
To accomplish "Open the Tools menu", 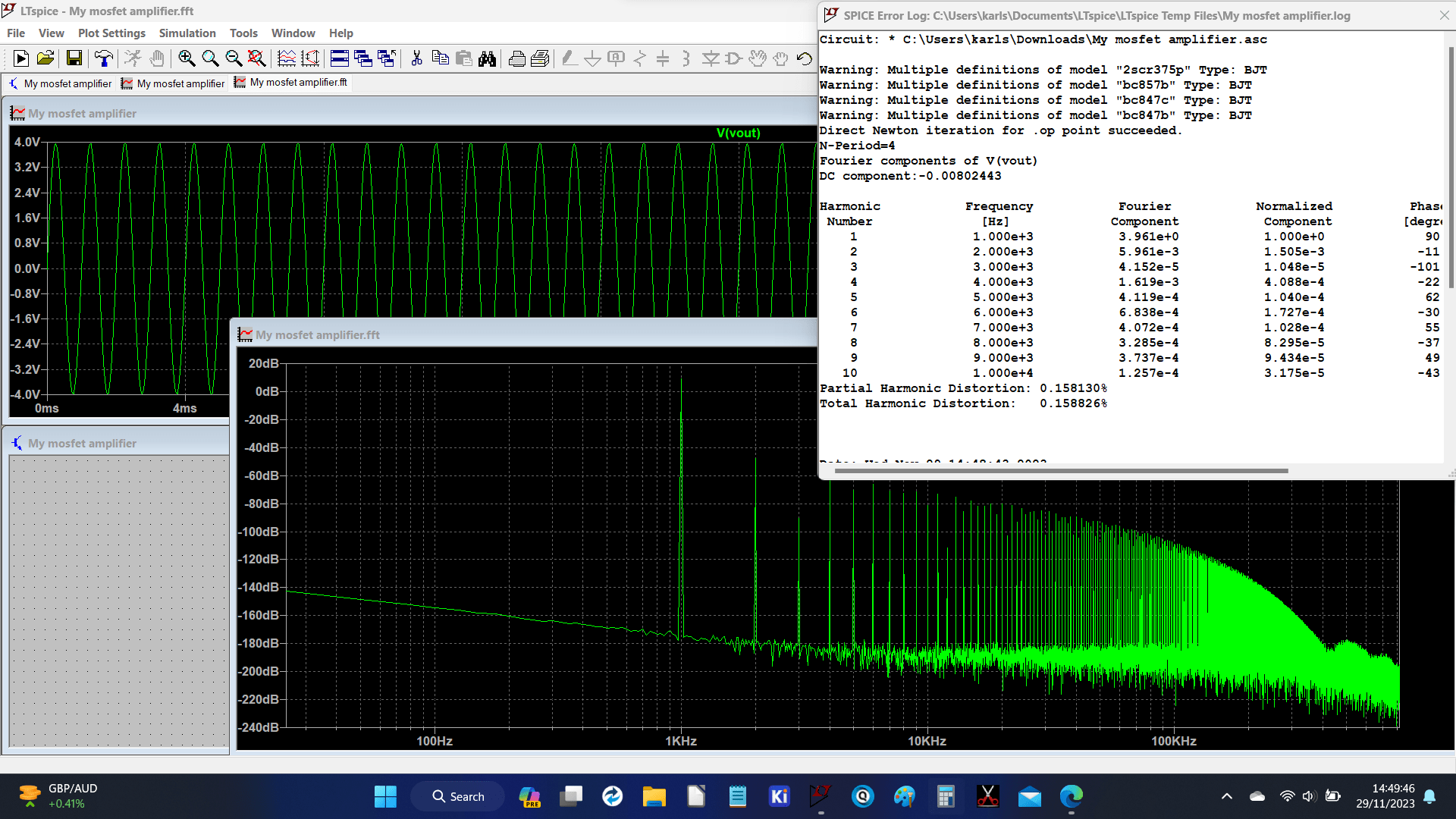I will coord(243,33).
